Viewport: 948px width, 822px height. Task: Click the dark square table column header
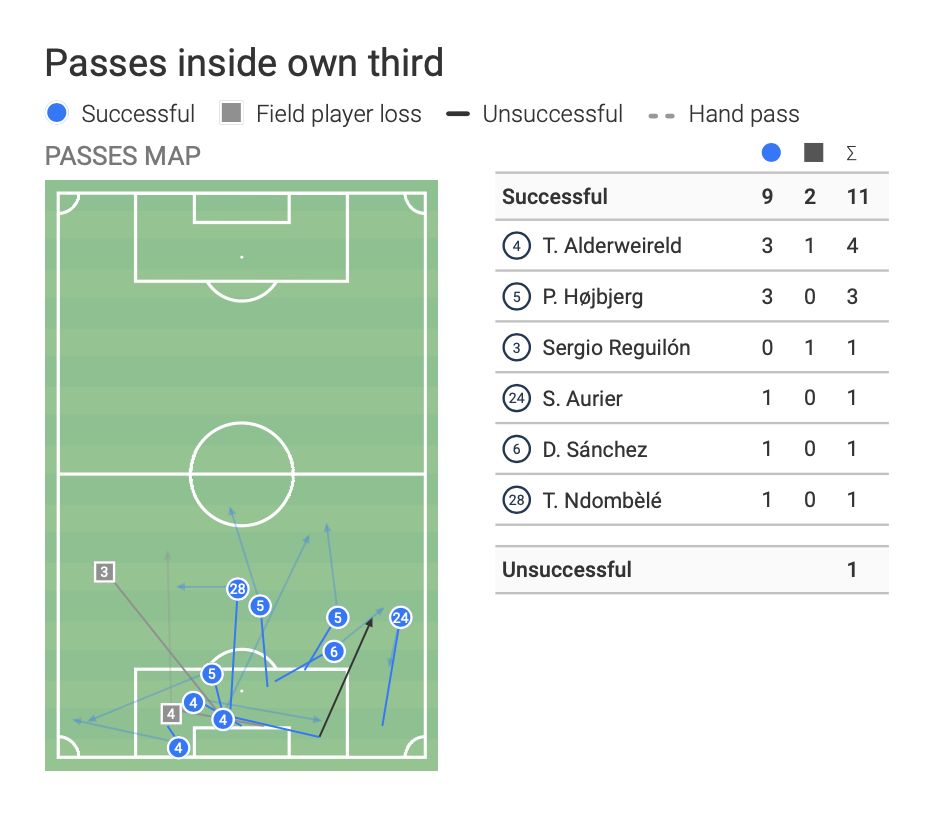click(813, 153)
